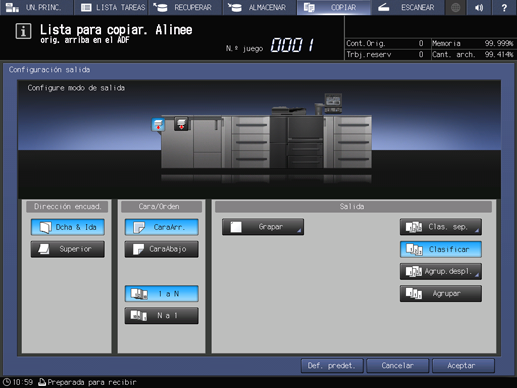Click the Dirección encuad. header
The height and width of the screenshot is (388, 517).
pos(68,207)
